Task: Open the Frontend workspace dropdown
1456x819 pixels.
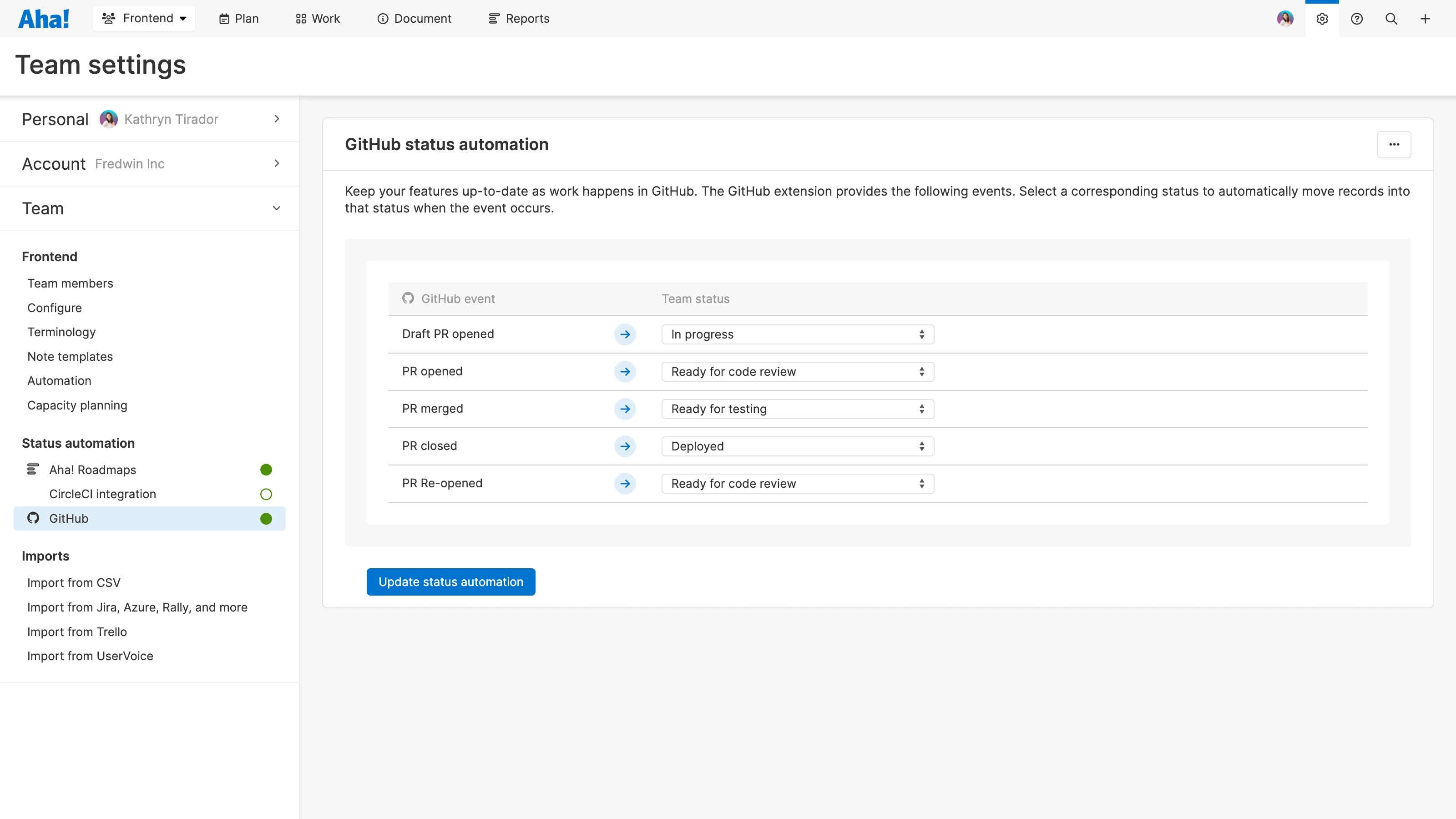Action: [144, 19]
